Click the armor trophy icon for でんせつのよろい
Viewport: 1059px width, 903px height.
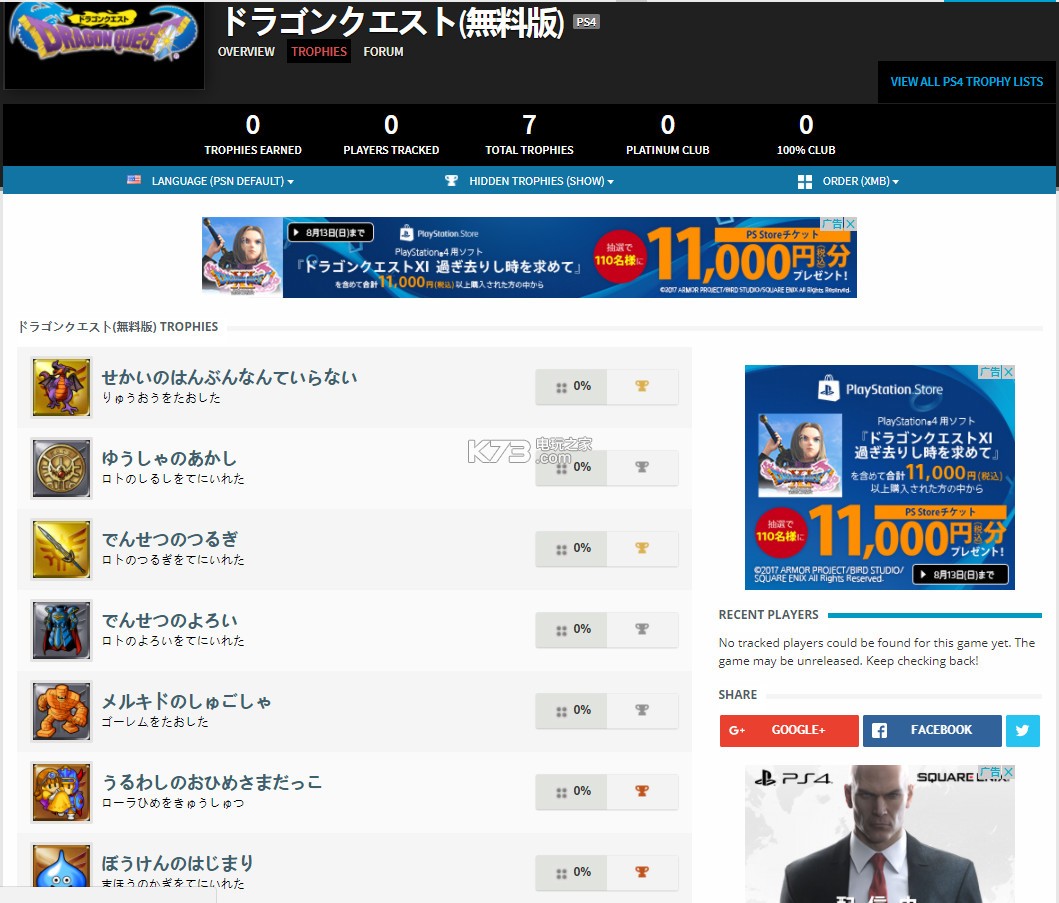61,630
